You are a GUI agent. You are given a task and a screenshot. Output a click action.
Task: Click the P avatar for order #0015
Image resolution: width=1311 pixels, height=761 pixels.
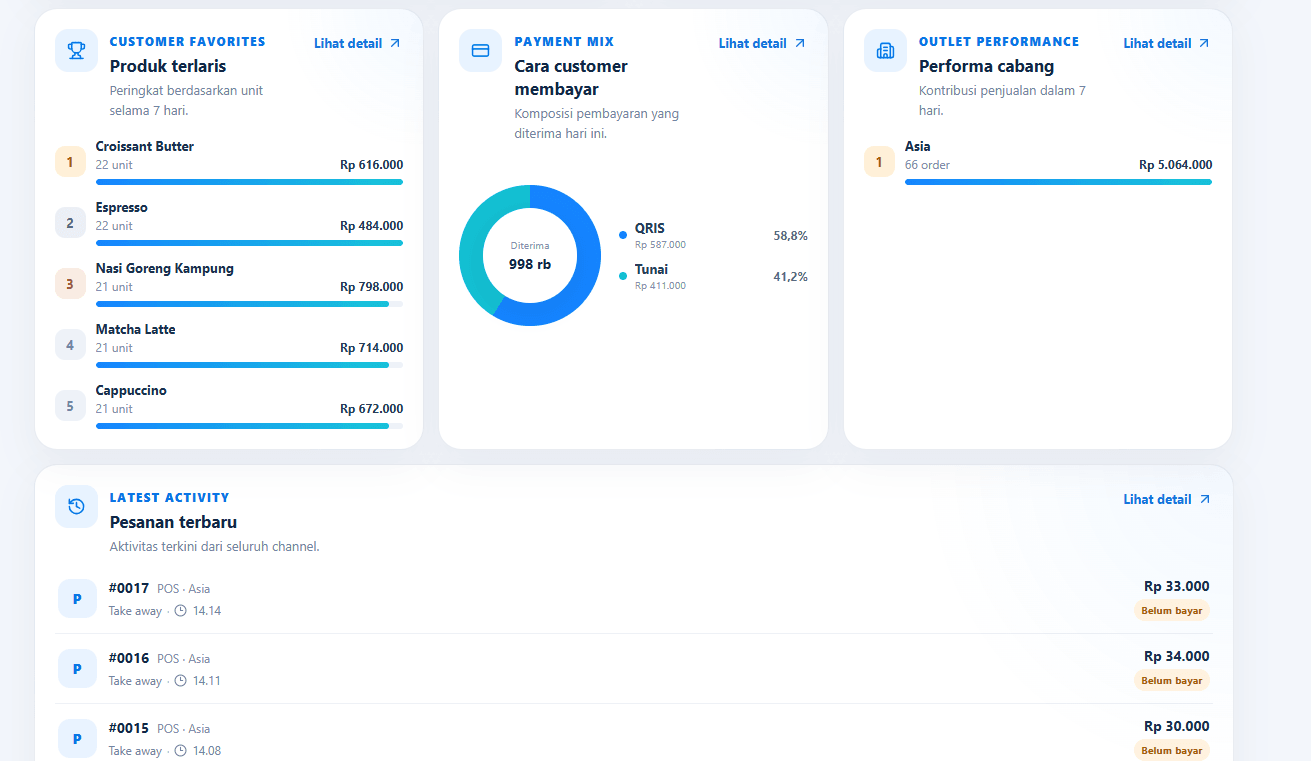77,739
